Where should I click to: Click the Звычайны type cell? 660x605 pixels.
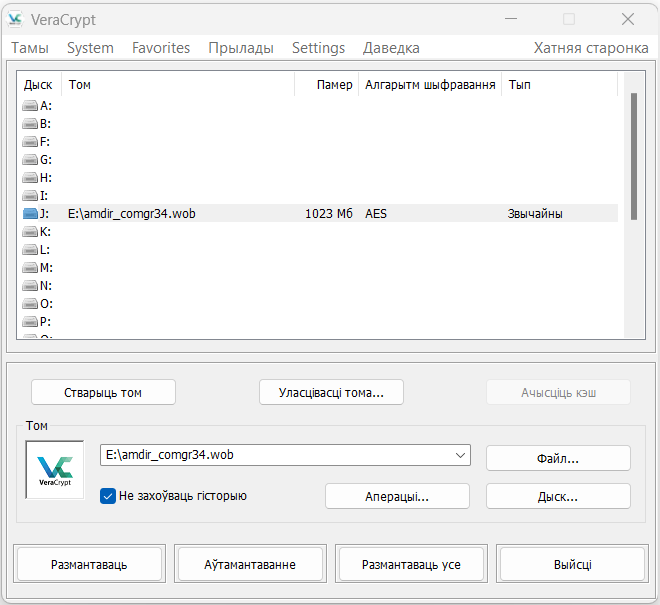[535, 214]
